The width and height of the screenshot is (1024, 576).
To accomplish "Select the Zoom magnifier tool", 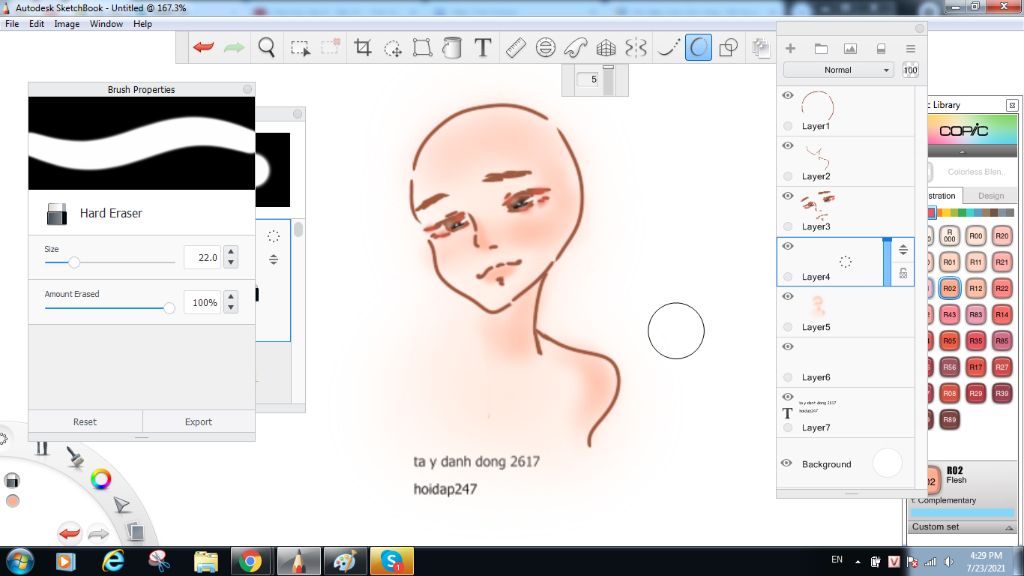I will click(x=266, y=48).
